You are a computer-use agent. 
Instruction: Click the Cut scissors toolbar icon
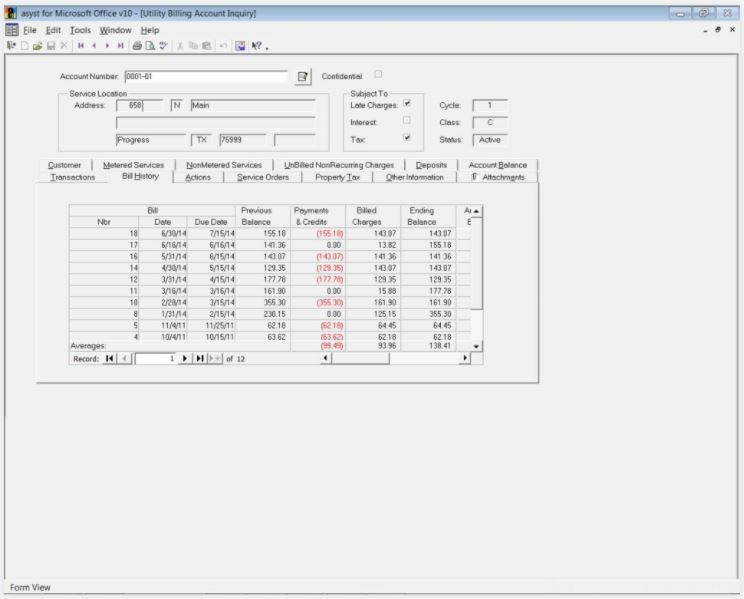[x=180, y=46]
